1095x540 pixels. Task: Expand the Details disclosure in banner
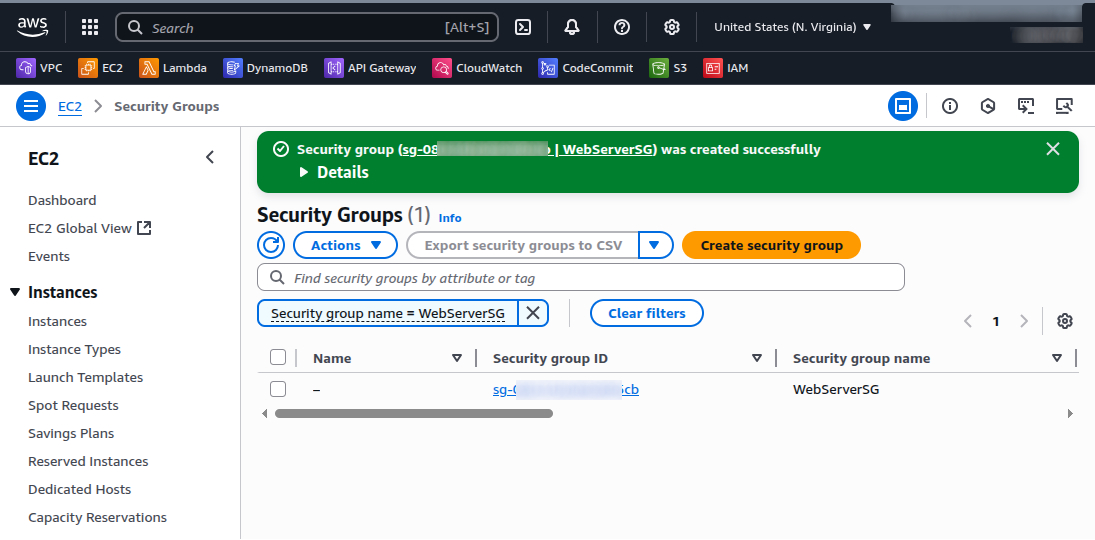[335, 173]
